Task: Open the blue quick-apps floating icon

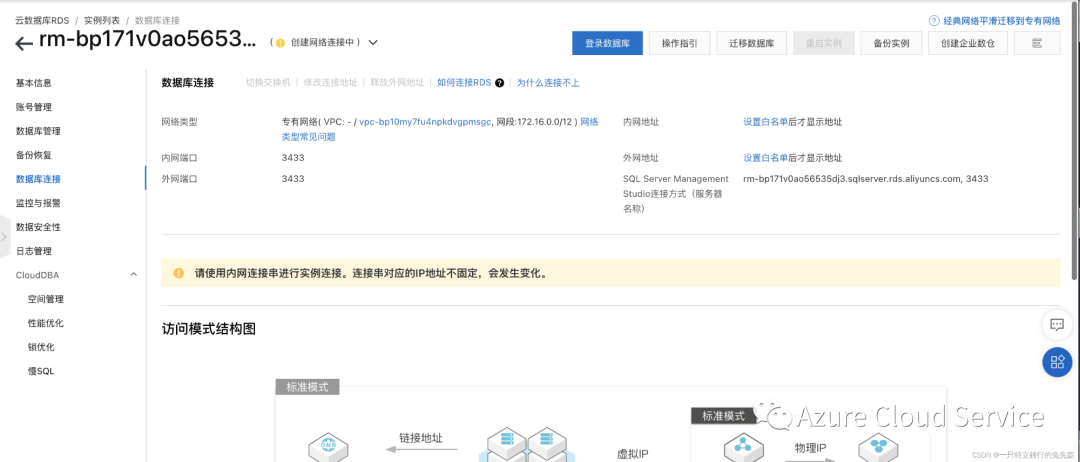Action: [x=1057, y=361]
